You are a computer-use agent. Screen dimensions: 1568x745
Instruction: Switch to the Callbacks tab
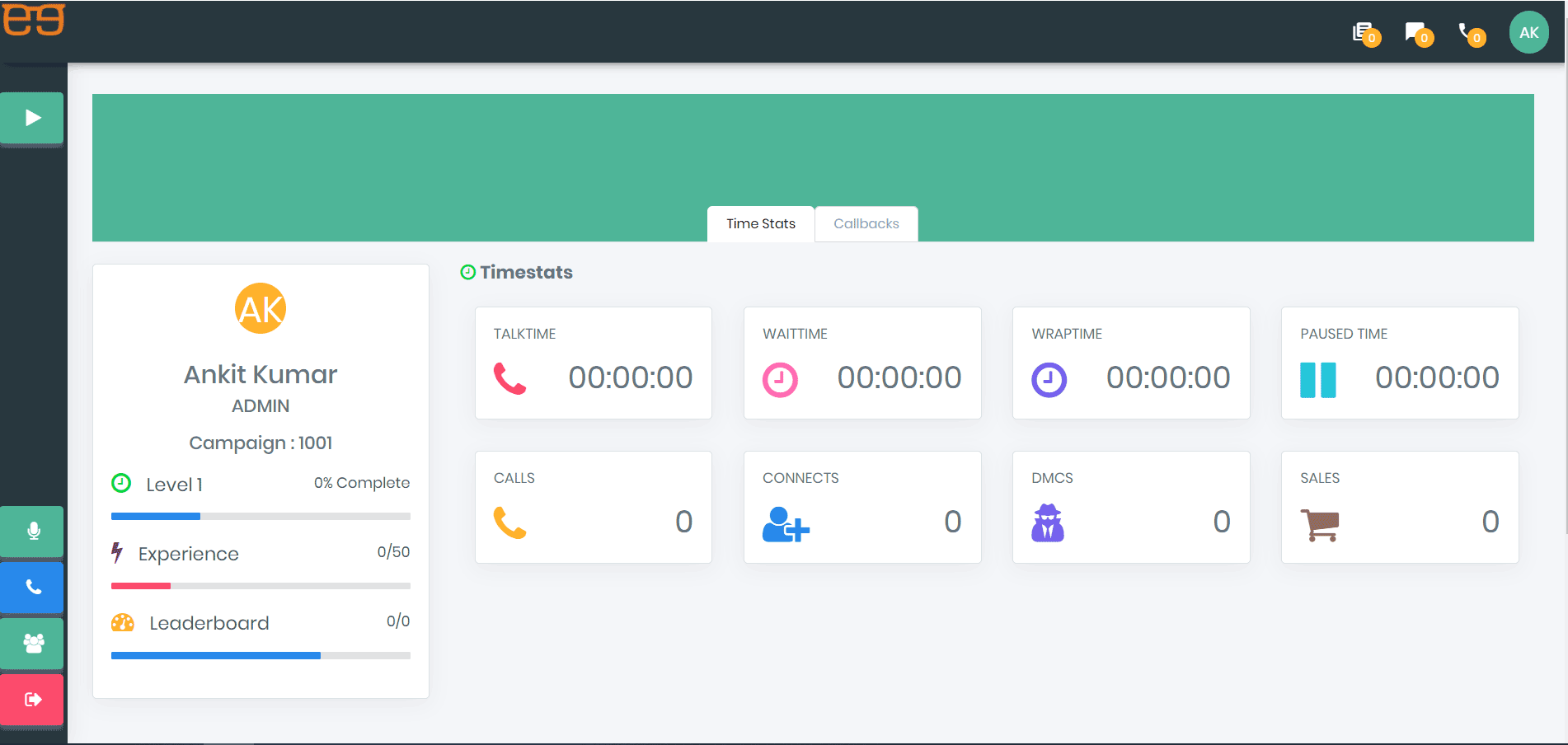coord(866,223)
